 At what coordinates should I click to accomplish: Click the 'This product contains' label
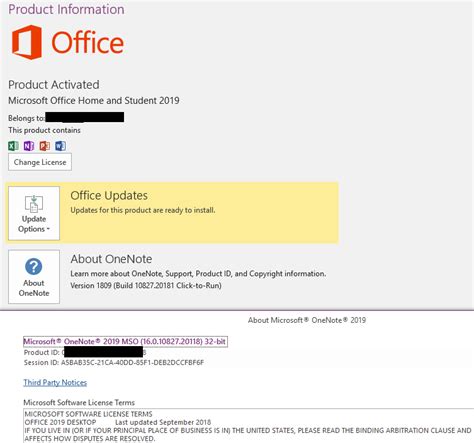[x=44, y=130]
